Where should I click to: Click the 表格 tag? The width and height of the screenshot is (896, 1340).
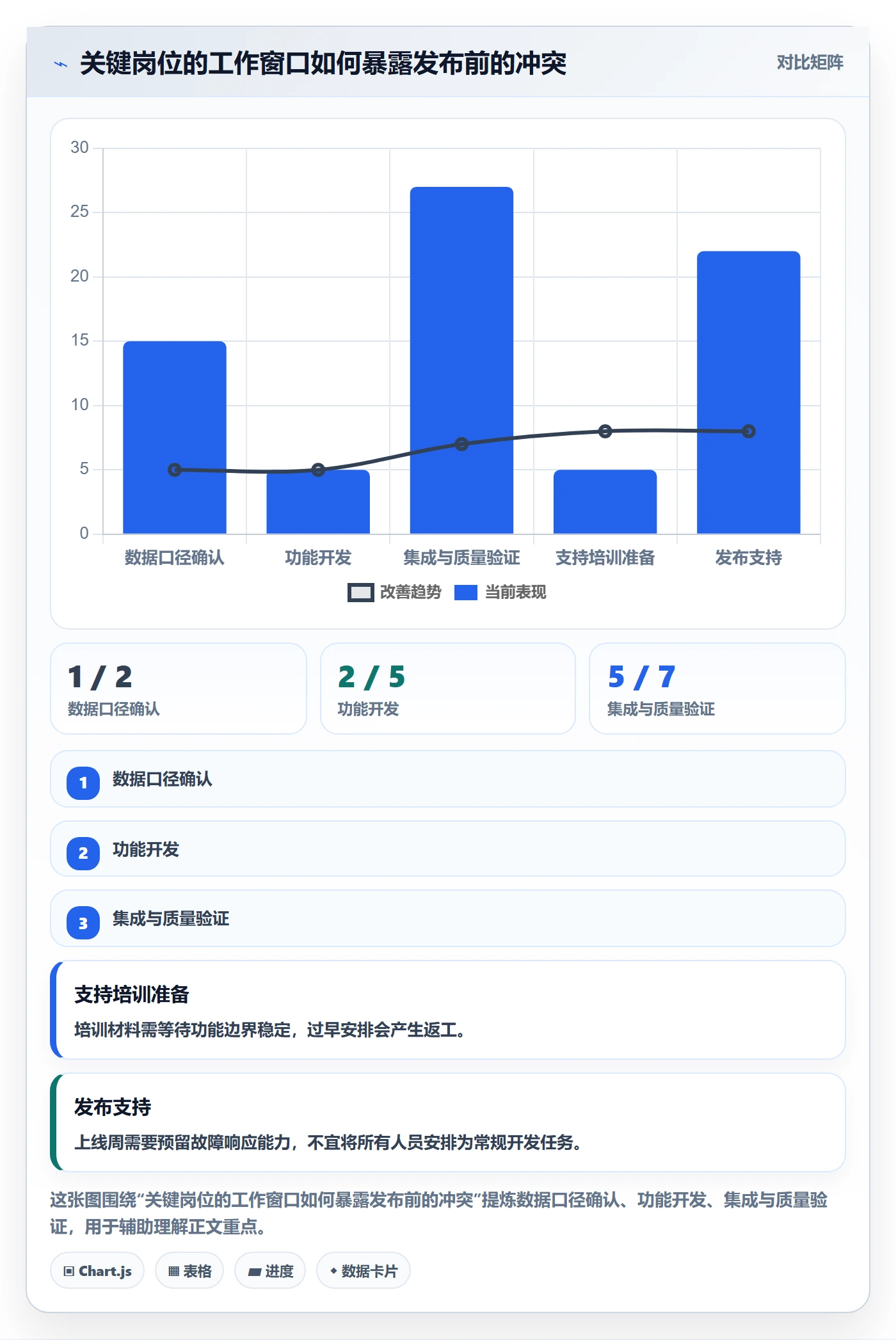(x=189, y=1271)
